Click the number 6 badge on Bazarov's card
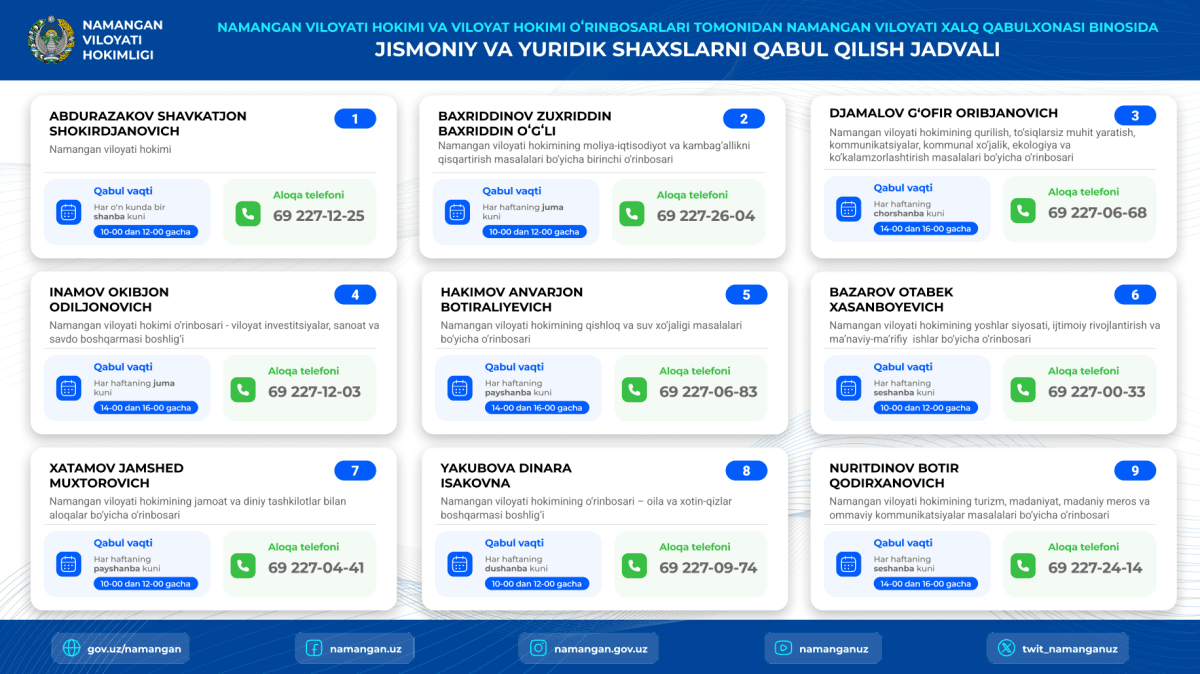The width and height of the screenshot is (1200, 674). (1135, 295)
